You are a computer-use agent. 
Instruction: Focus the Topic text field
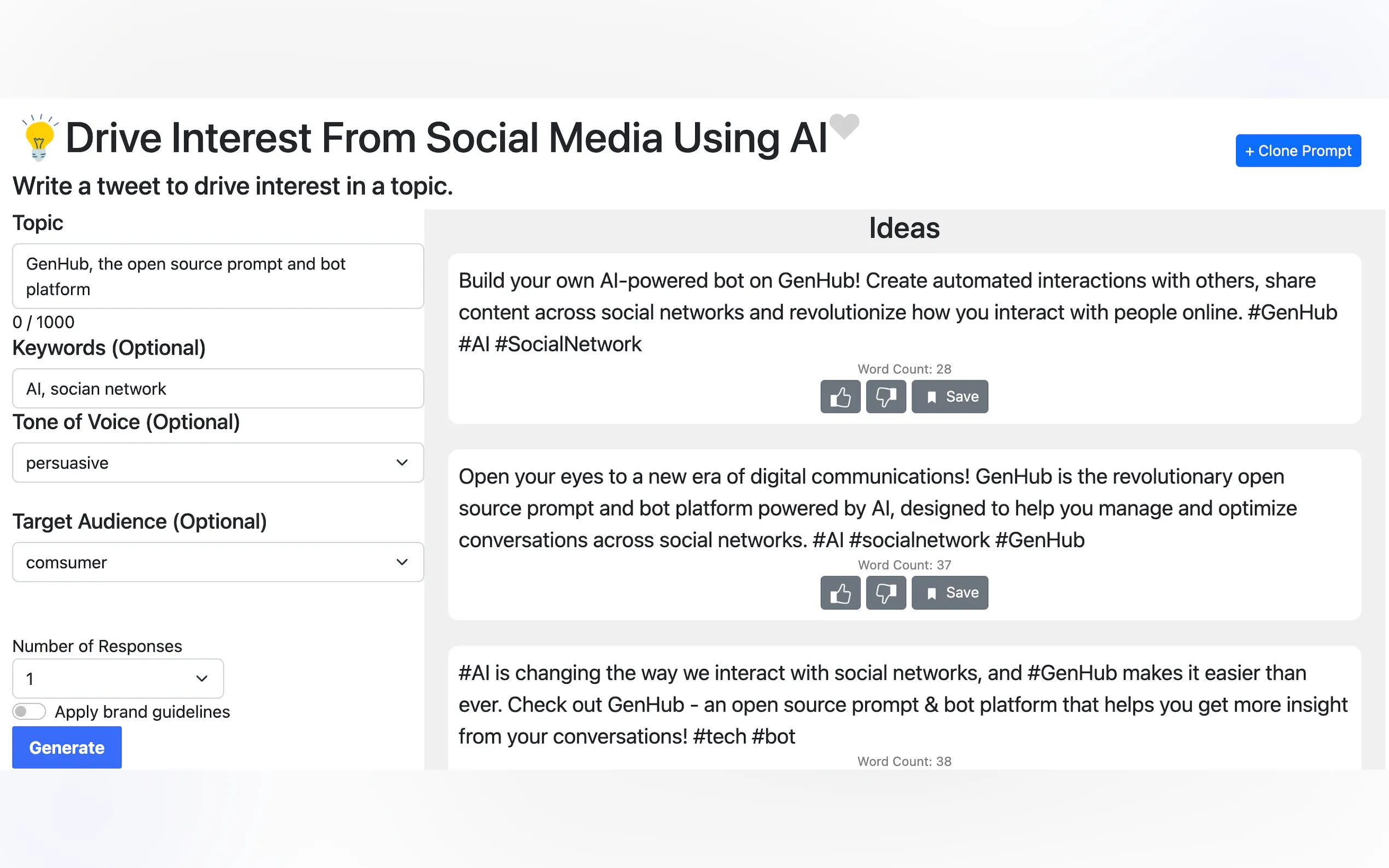coord(218,276)
